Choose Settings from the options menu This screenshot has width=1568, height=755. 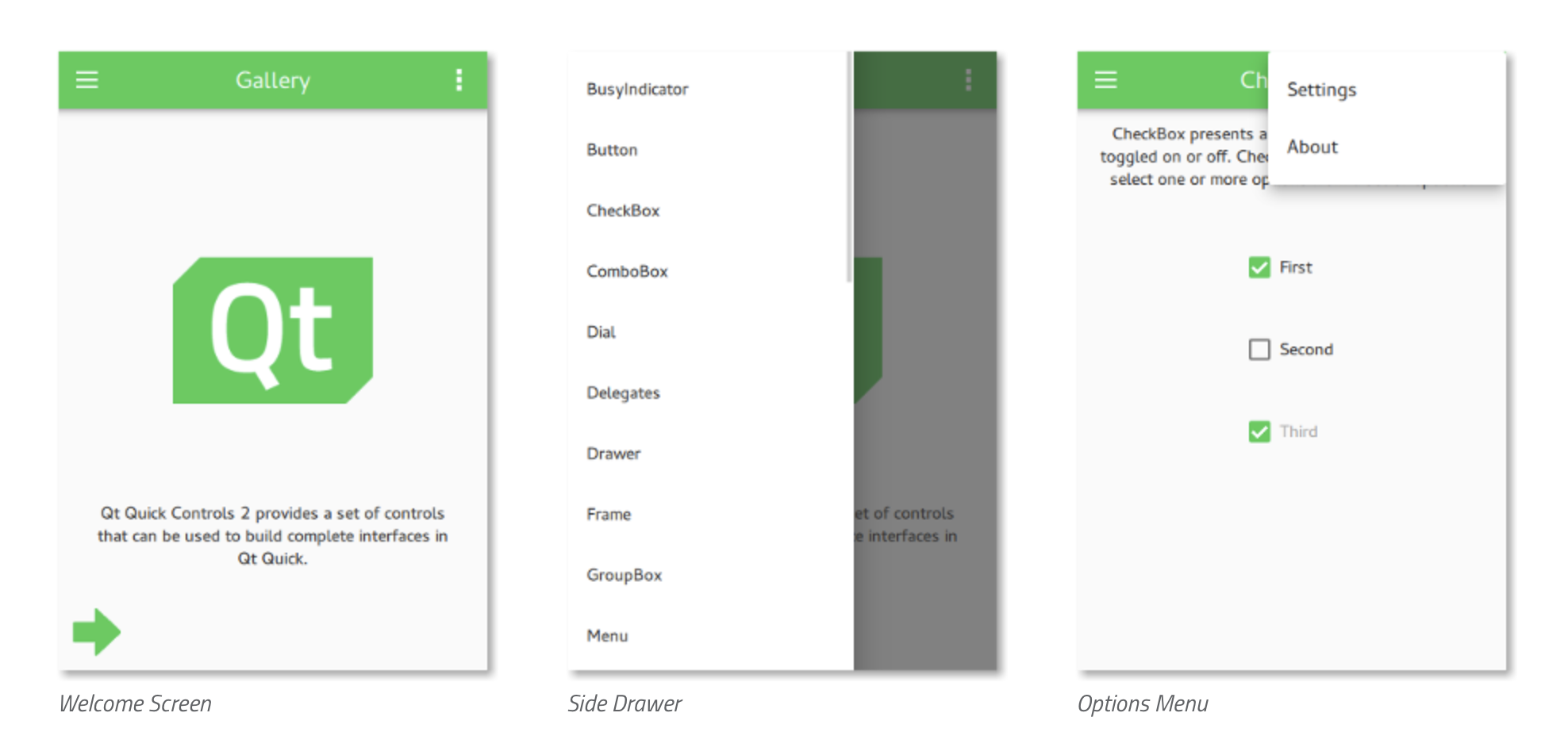[x=1321, y=90]
